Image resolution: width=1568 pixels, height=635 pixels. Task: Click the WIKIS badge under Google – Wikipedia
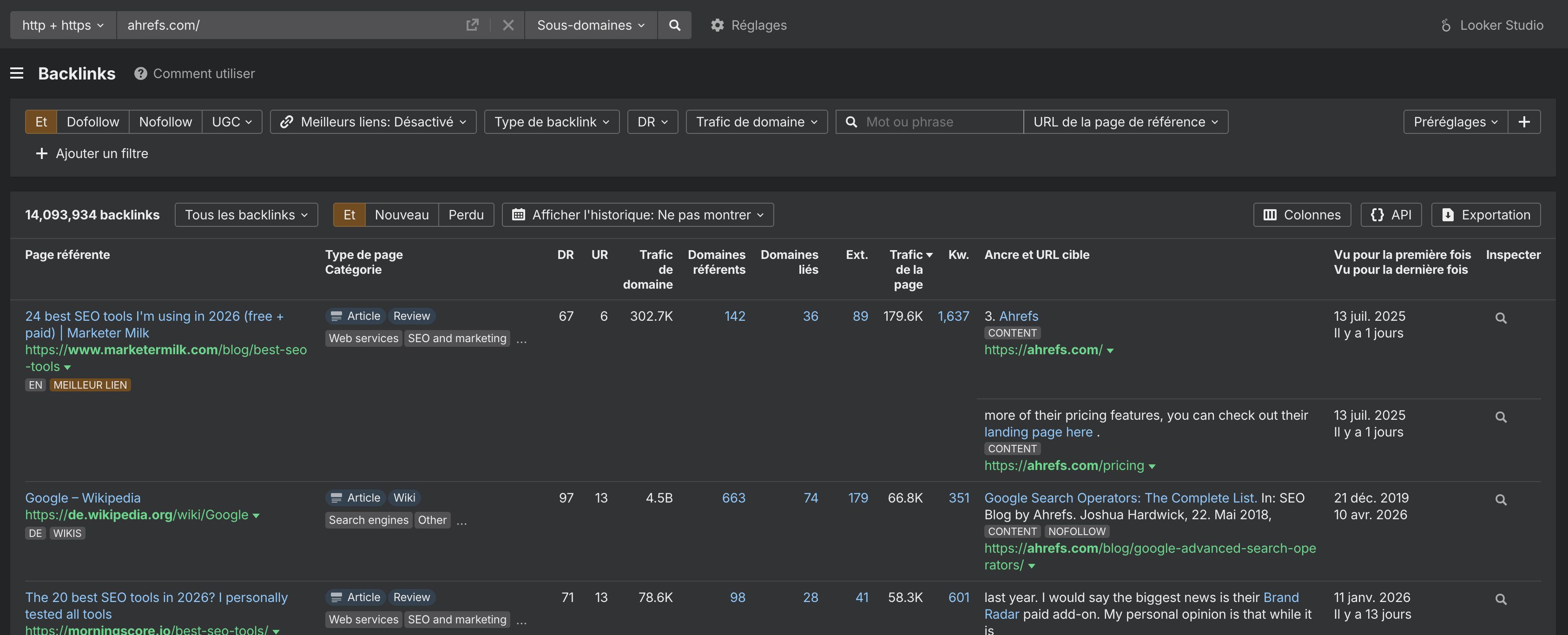pyautogui.click(x=67, y=533)
